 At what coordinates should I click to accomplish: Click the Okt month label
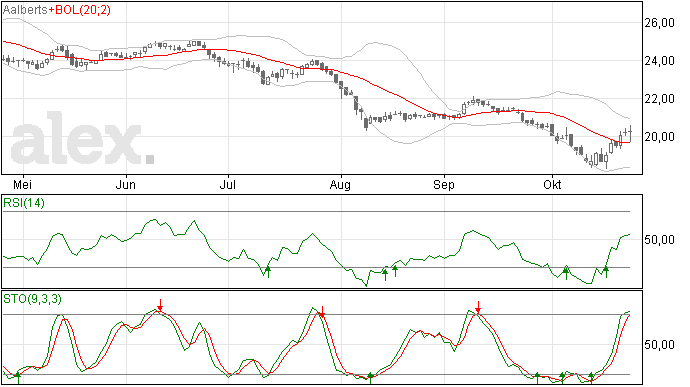pos(552,184)
